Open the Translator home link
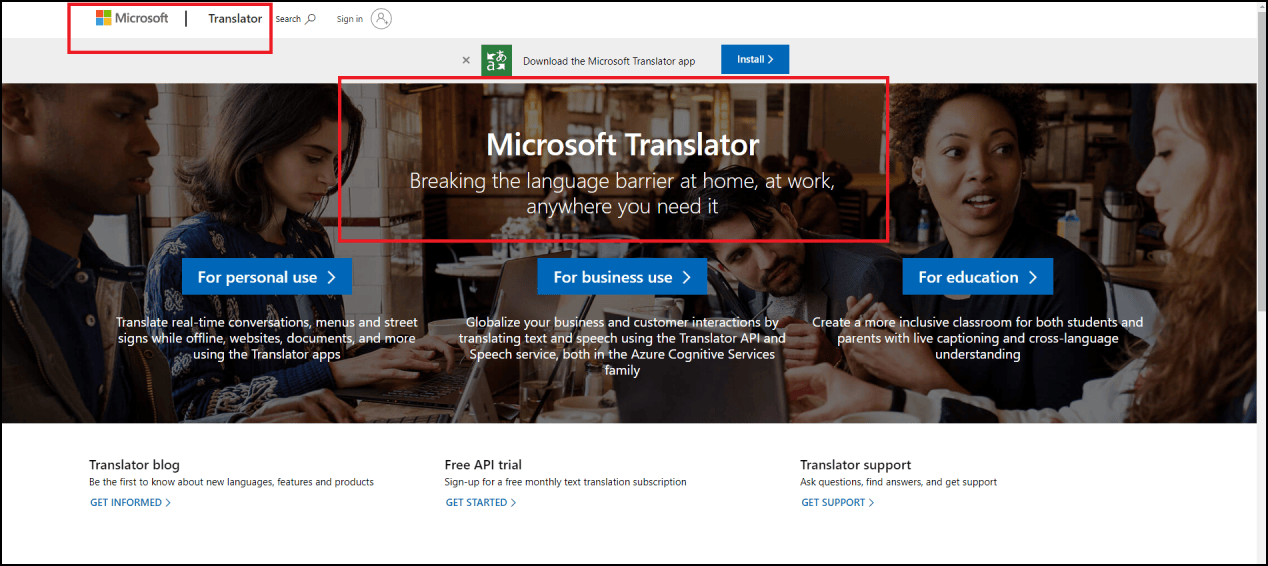This screenshot has height=566, width=1268. coord(235,18)
